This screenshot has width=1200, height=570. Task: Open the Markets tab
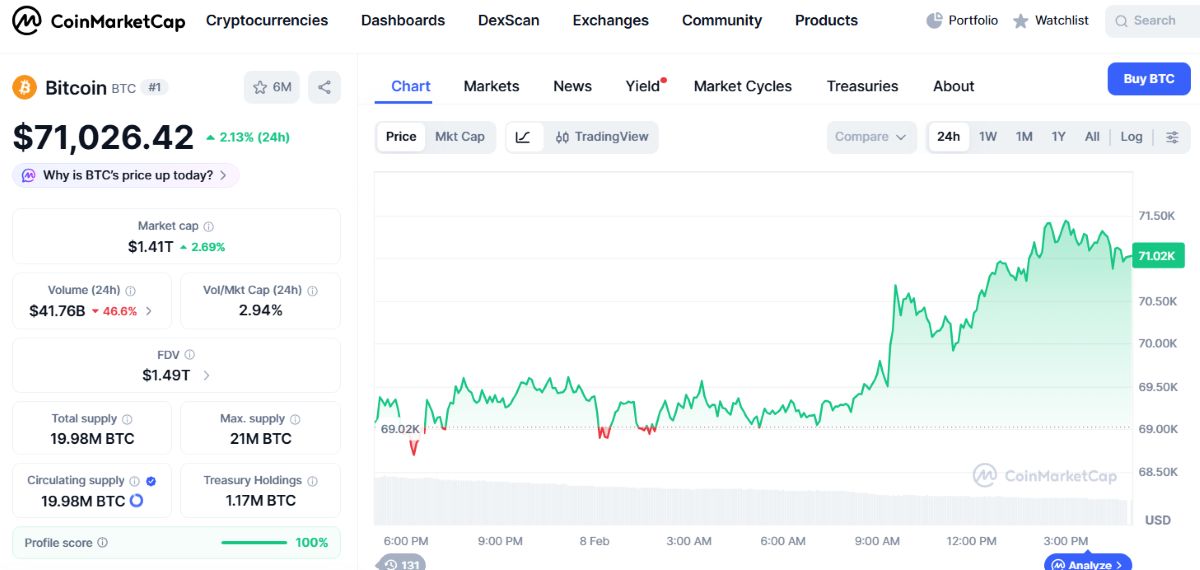click(x=491, y=86)
